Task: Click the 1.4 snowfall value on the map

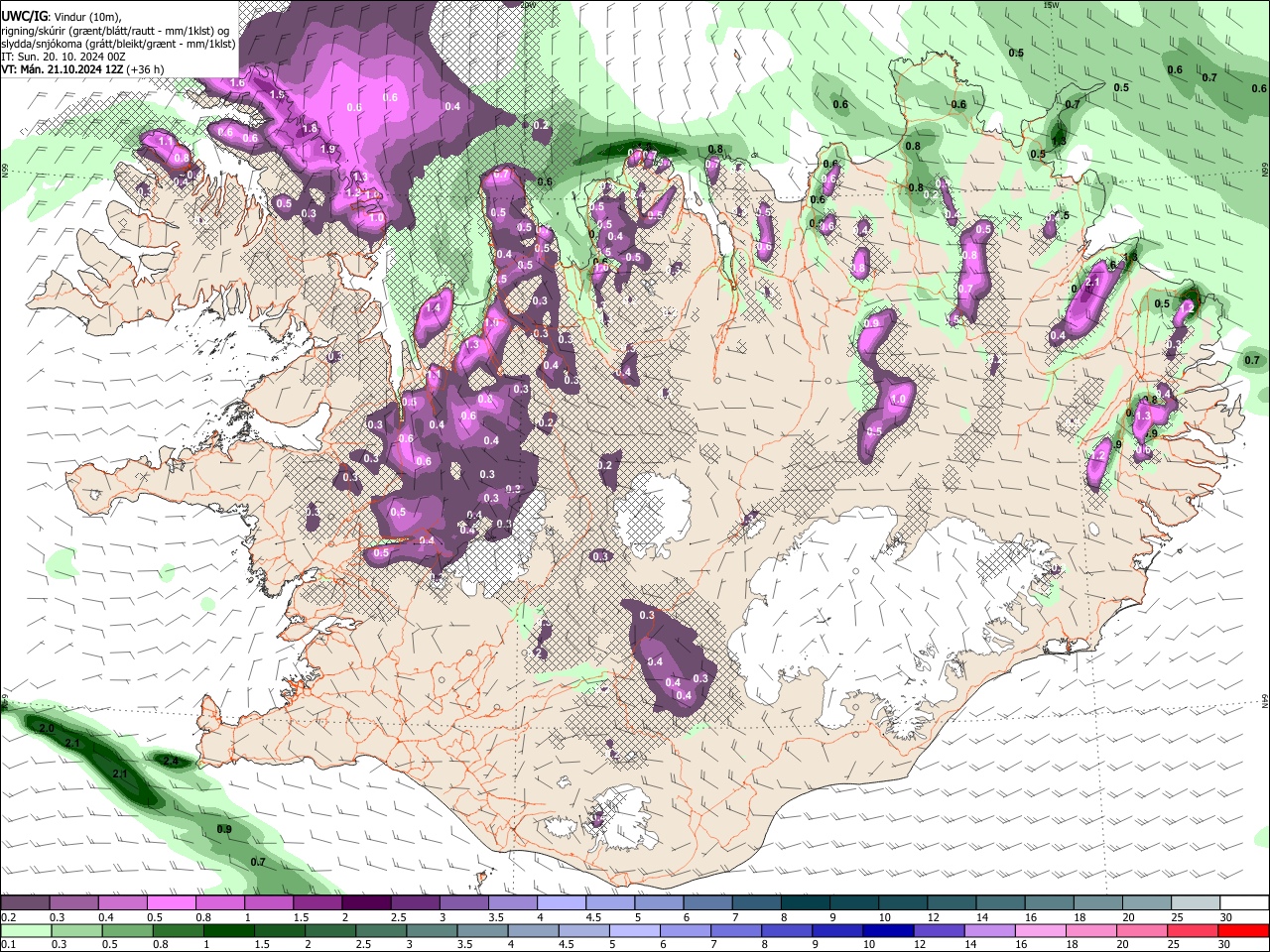Action: tap(432, 308)
